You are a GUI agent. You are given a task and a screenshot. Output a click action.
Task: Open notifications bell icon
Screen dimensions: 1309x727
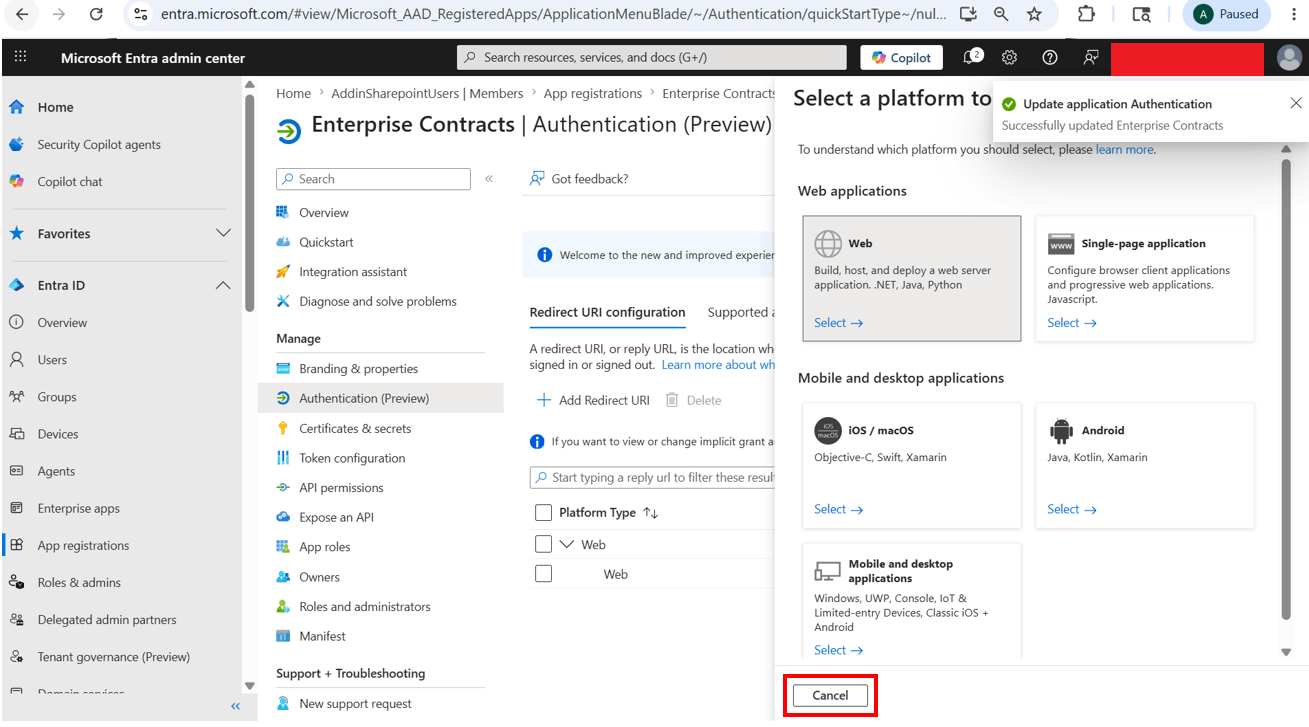click(x=970, y=57)
